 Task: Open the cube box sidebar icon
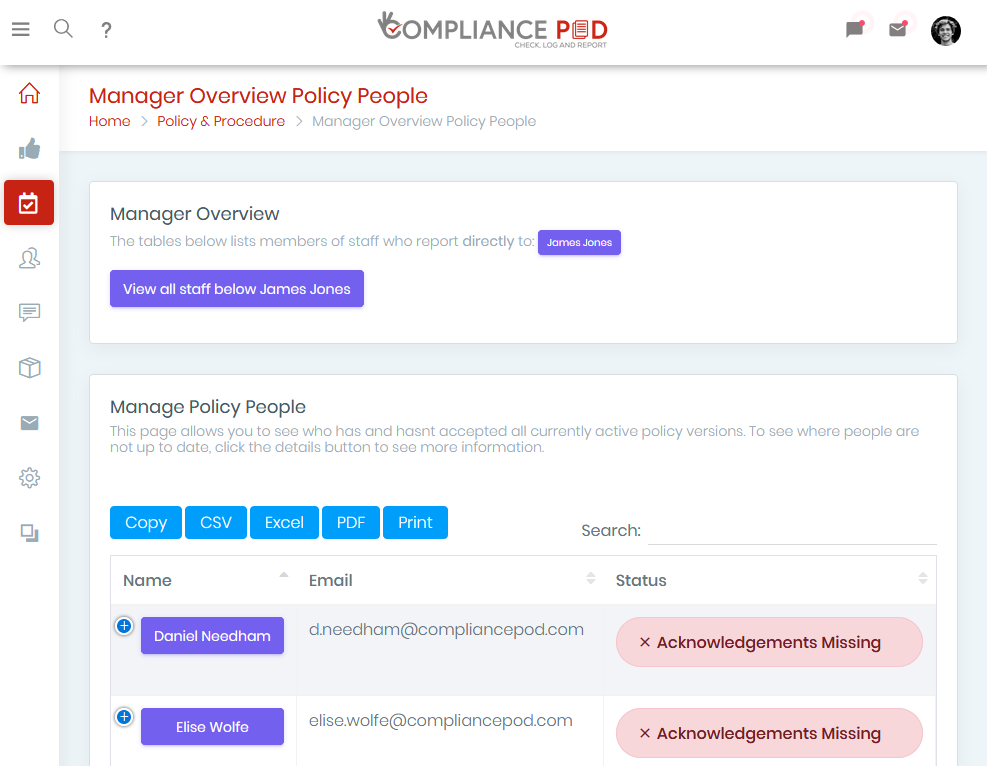(x=29, y=368)
